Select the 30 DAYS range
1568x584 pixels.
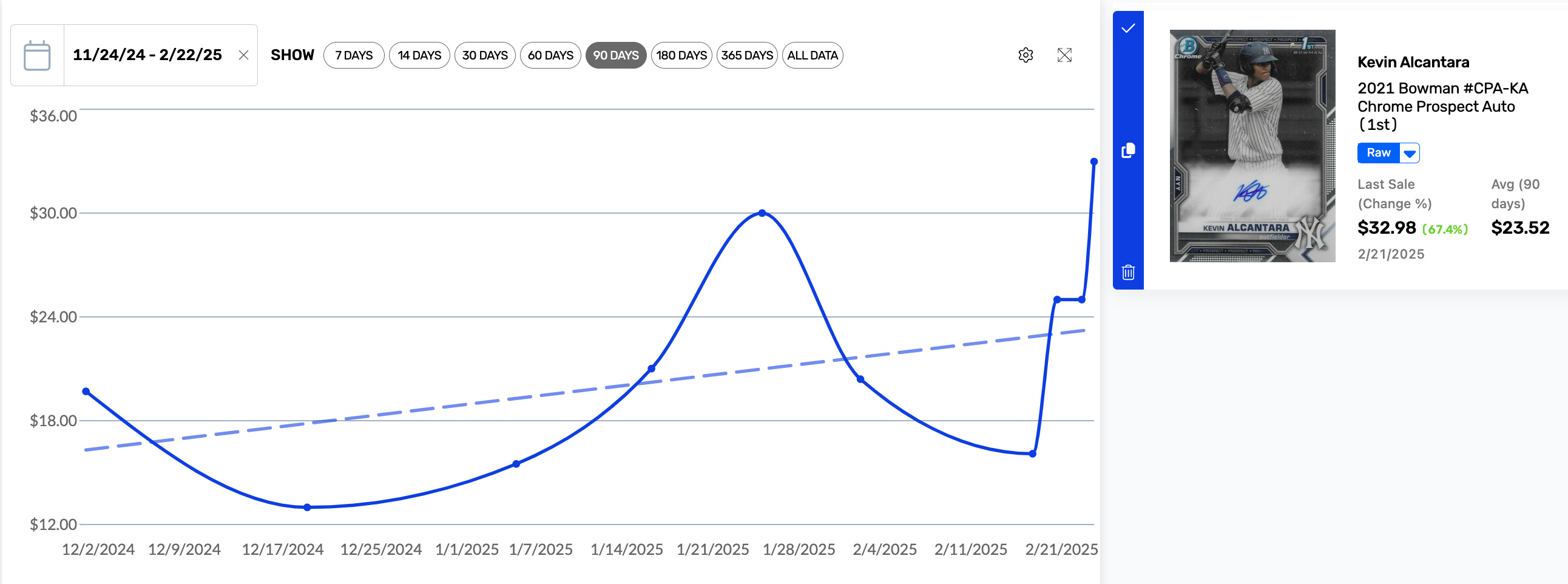click(485, 55)
